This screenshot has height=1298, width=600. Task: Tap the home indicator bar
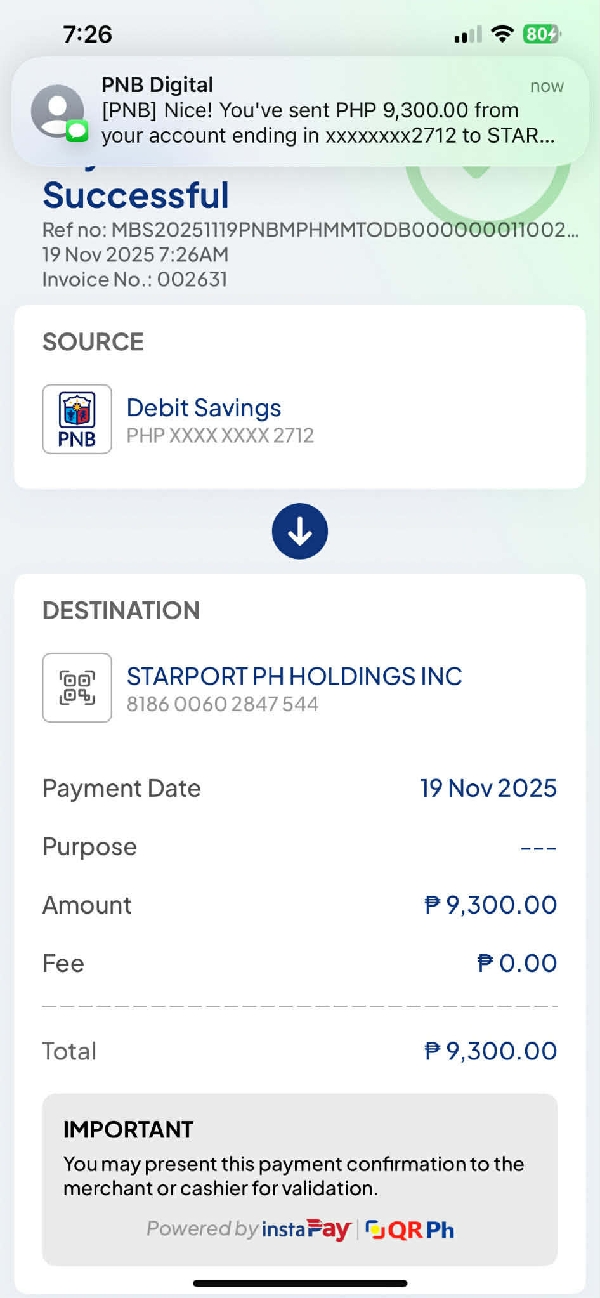(300, 1283)
